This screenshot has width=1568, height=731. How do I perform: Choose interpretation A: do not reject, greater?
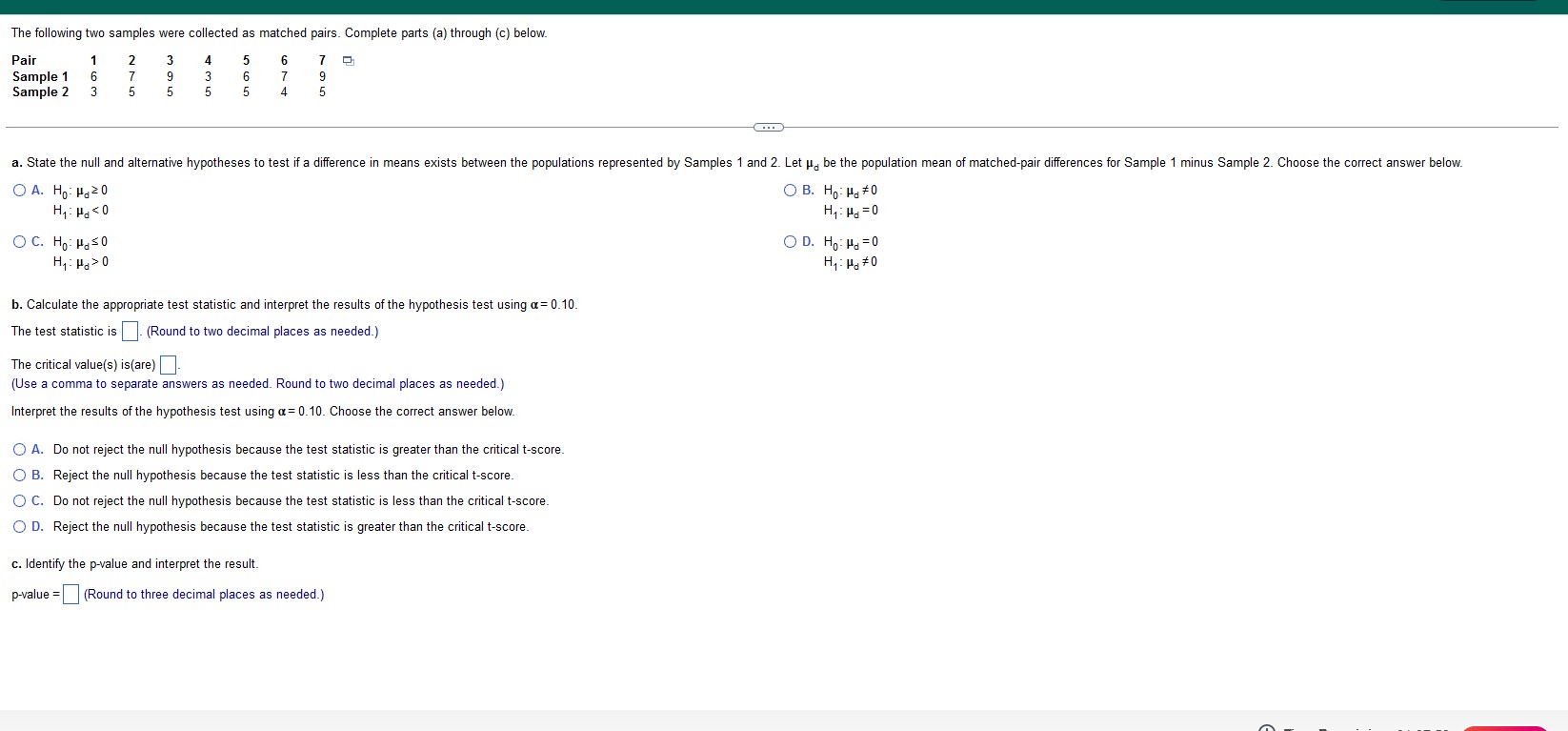pyautogui.click(x=20, y=449)
